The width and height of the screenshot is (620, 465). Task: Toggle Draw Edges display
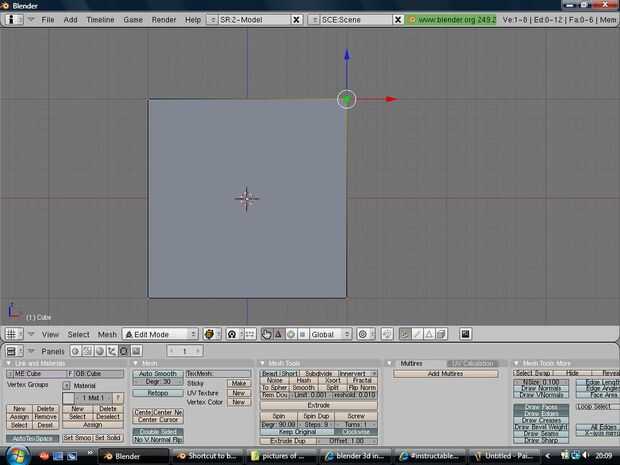pyautogui.click(x=541, y=414)
